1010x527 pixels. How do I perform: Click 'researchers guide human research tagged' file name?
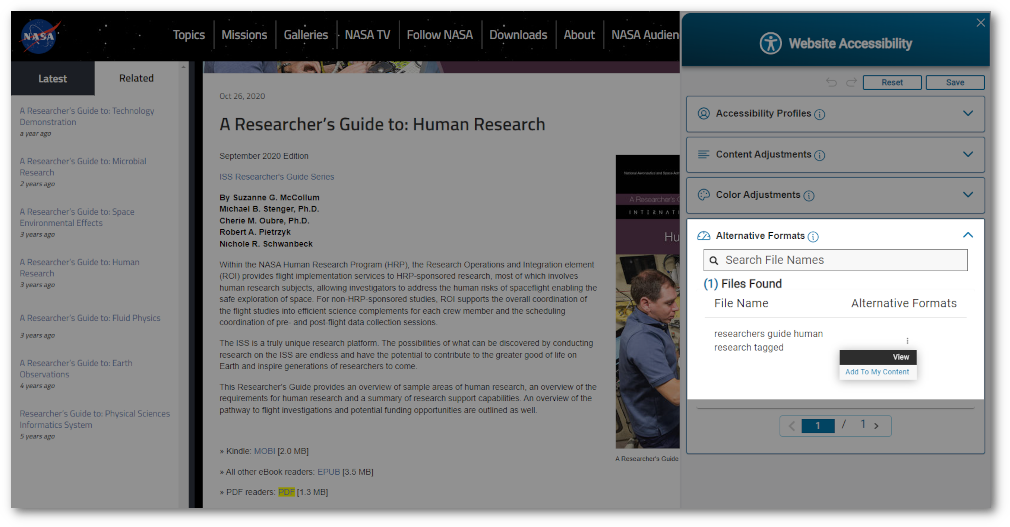point(768,341)
